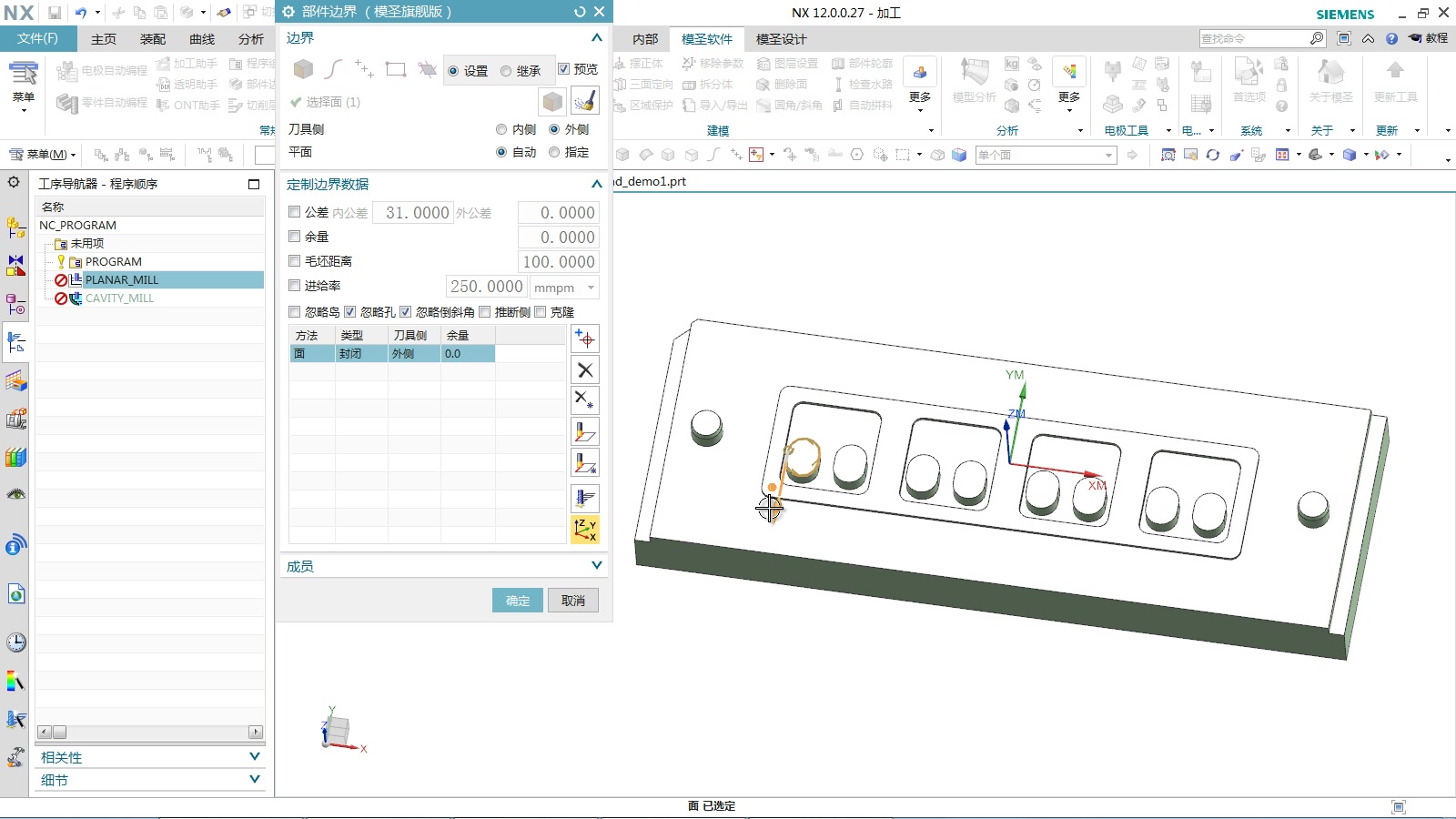Screen dimensions: 1456x819
Task: Open the Constraint Navigator sidebar icon
Action: tap(15, 266)
